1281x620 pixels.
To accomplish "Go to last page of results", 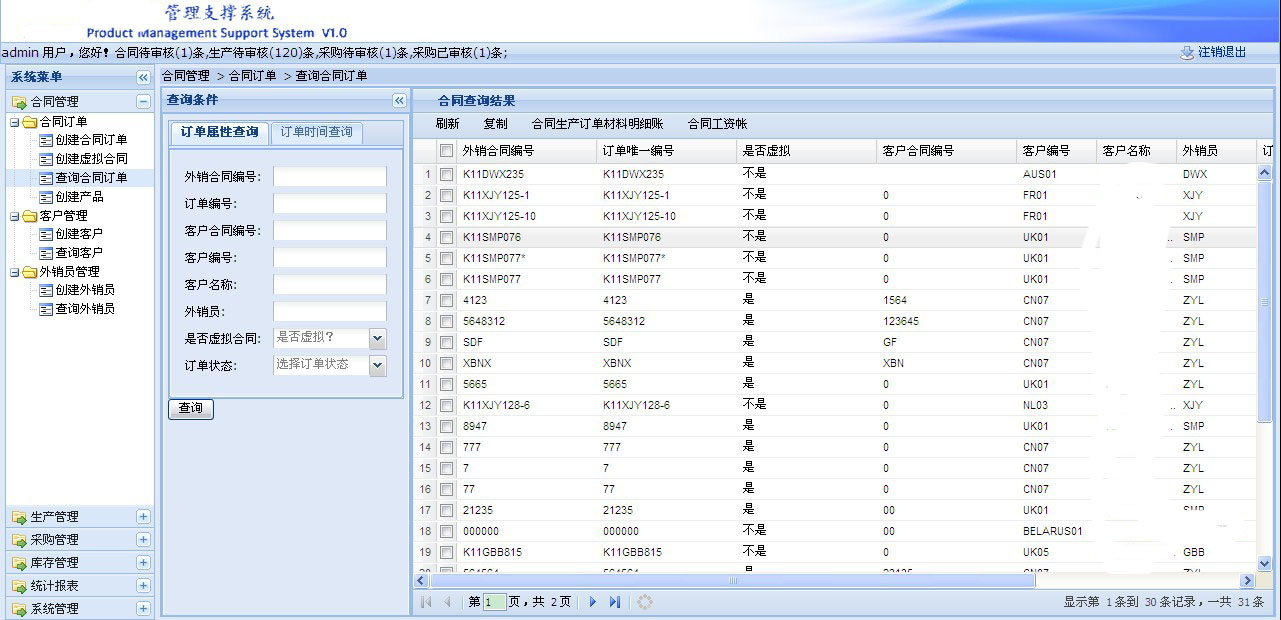I will click(615, 602).
